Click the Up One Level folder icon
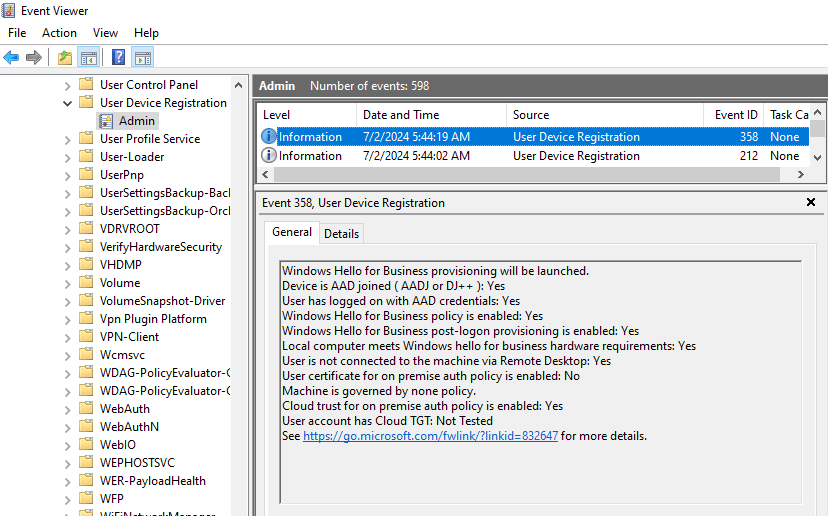Image resolution: width=828 pixels, height=516 pixels. 65,57
